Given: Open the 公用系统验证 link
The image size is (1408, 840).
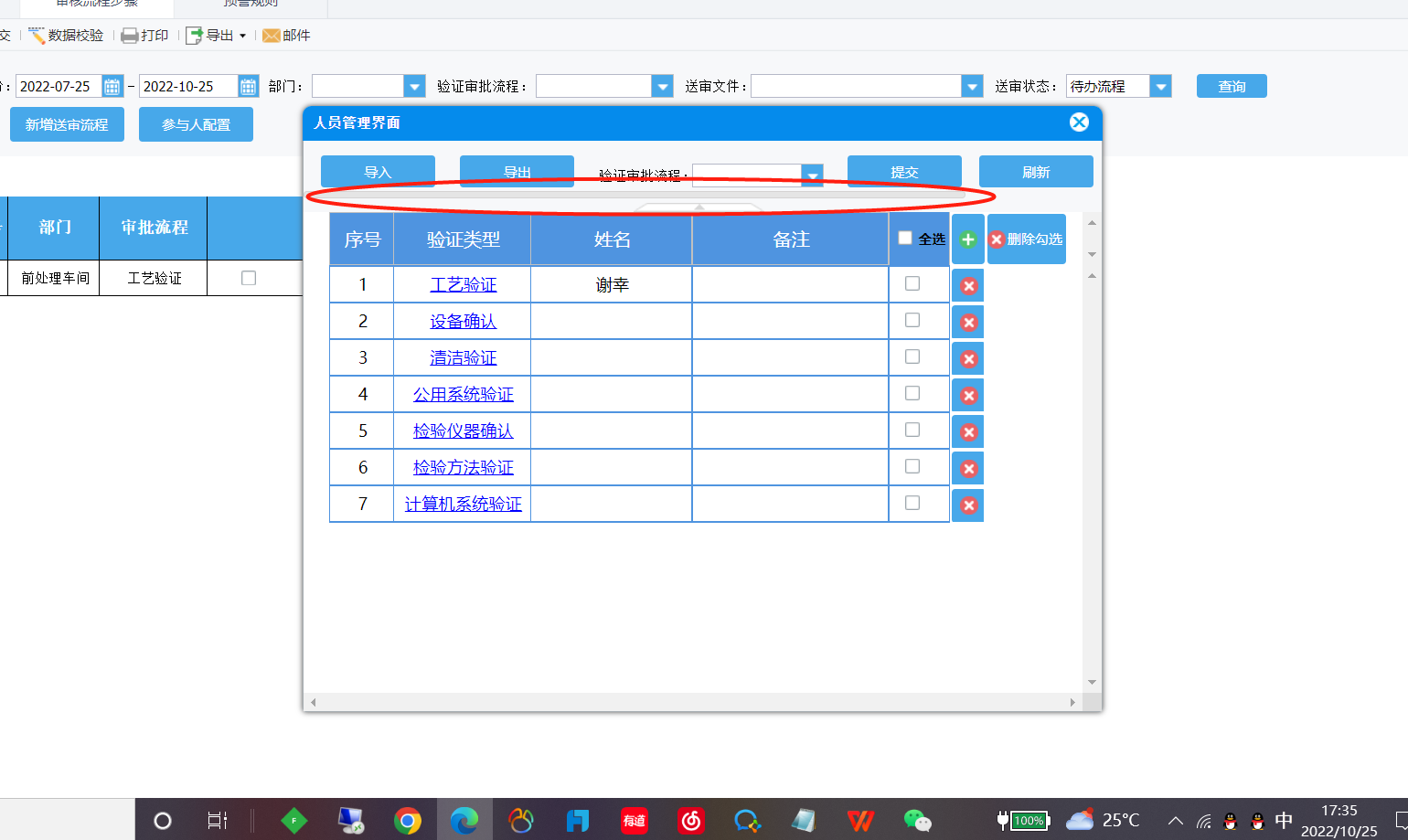Looking at the screenshot, I should click(x=464, y=394).
